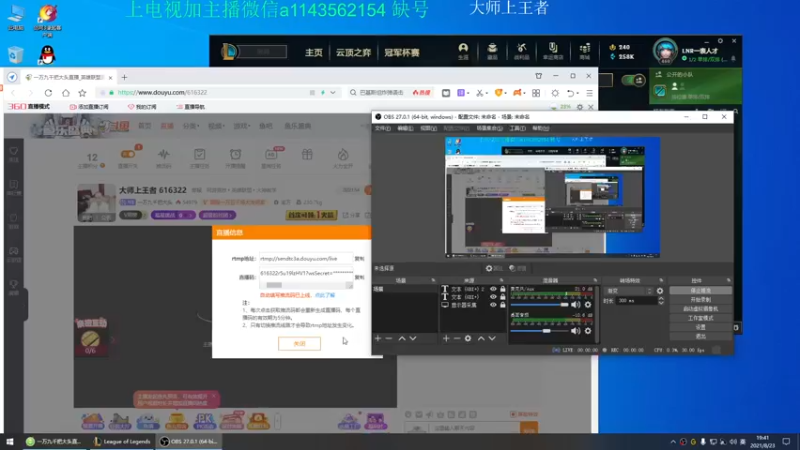Screen dimensions: 800x450
Task: Click the OBS preview canvas
Action: (x=553, y=196)
